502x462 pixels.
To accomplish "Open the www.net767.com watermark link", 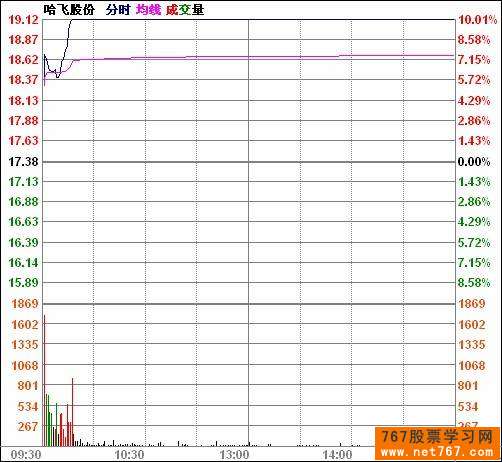I will [437, 452].
